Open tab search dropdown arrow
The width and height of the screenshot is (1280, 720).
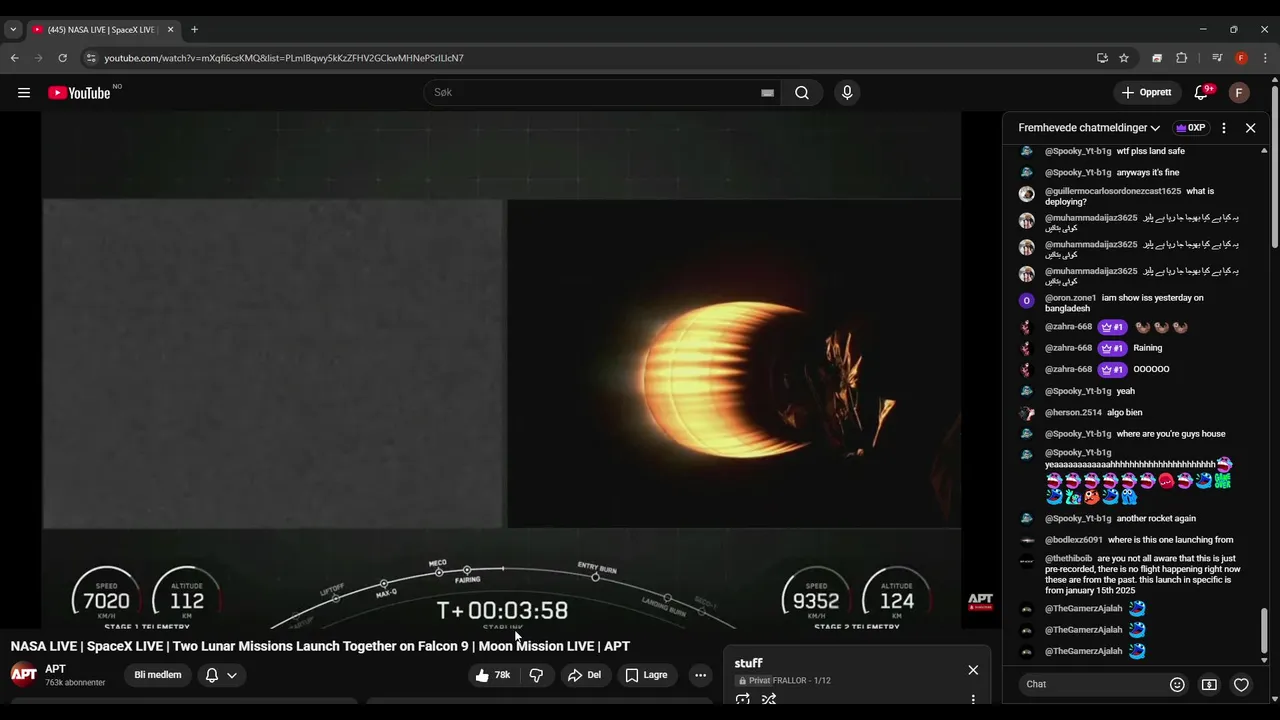click(13, 30)
